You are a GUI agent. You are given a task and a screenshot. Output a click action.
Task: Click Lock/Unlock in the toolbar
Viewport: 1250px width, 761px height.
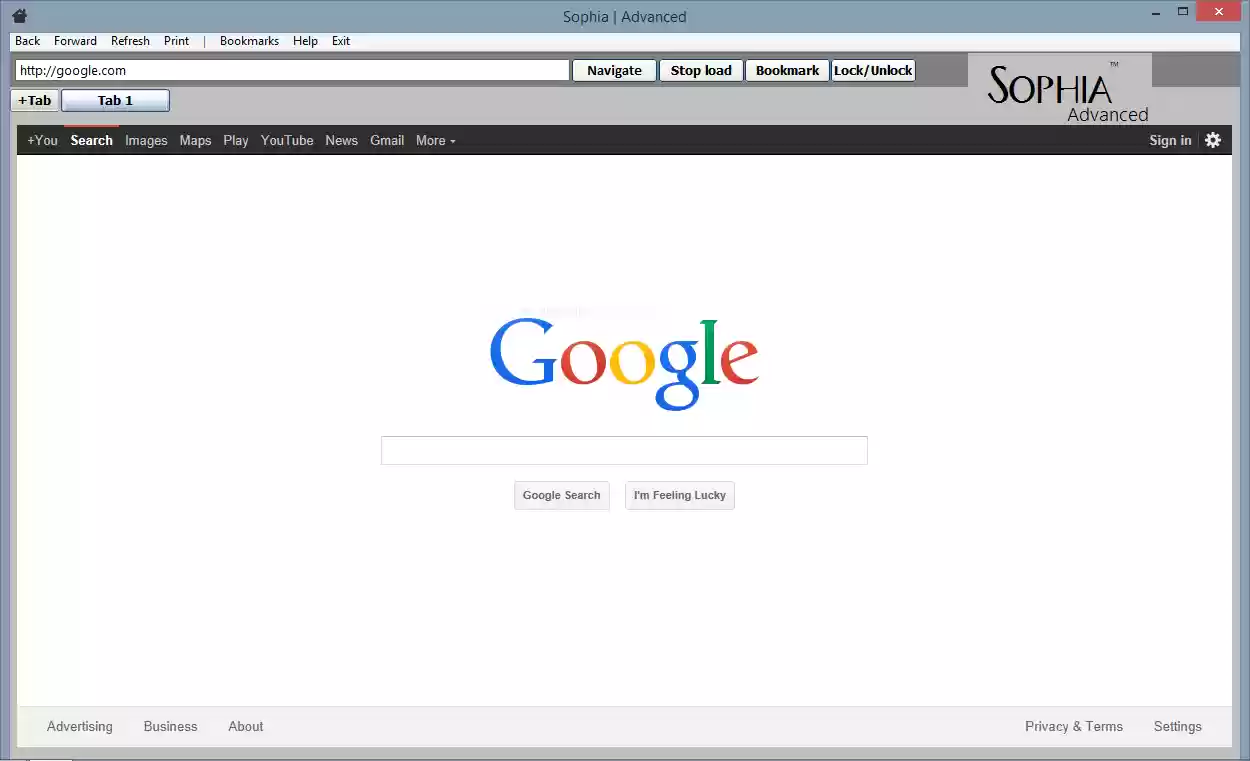tap(872, 70)
